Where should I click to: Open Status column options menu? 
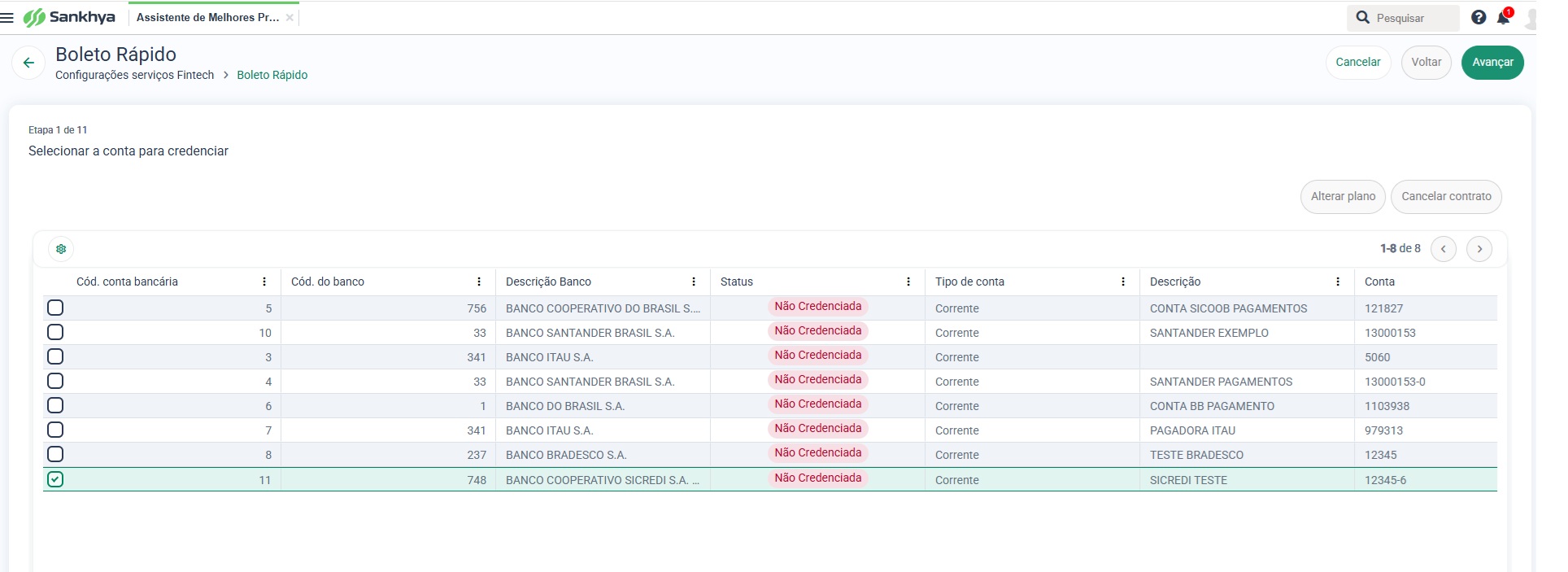click(x=908, y=282)
